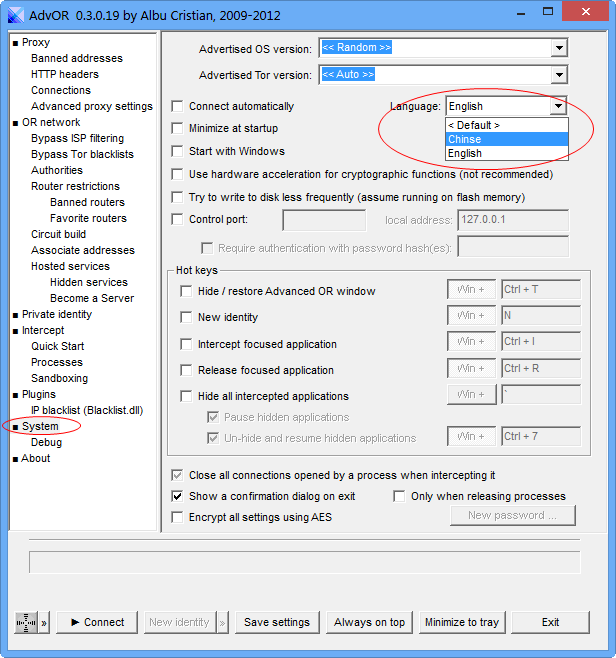Click the status text box at bottom
The image size is (616, 658).
(305, 562)
